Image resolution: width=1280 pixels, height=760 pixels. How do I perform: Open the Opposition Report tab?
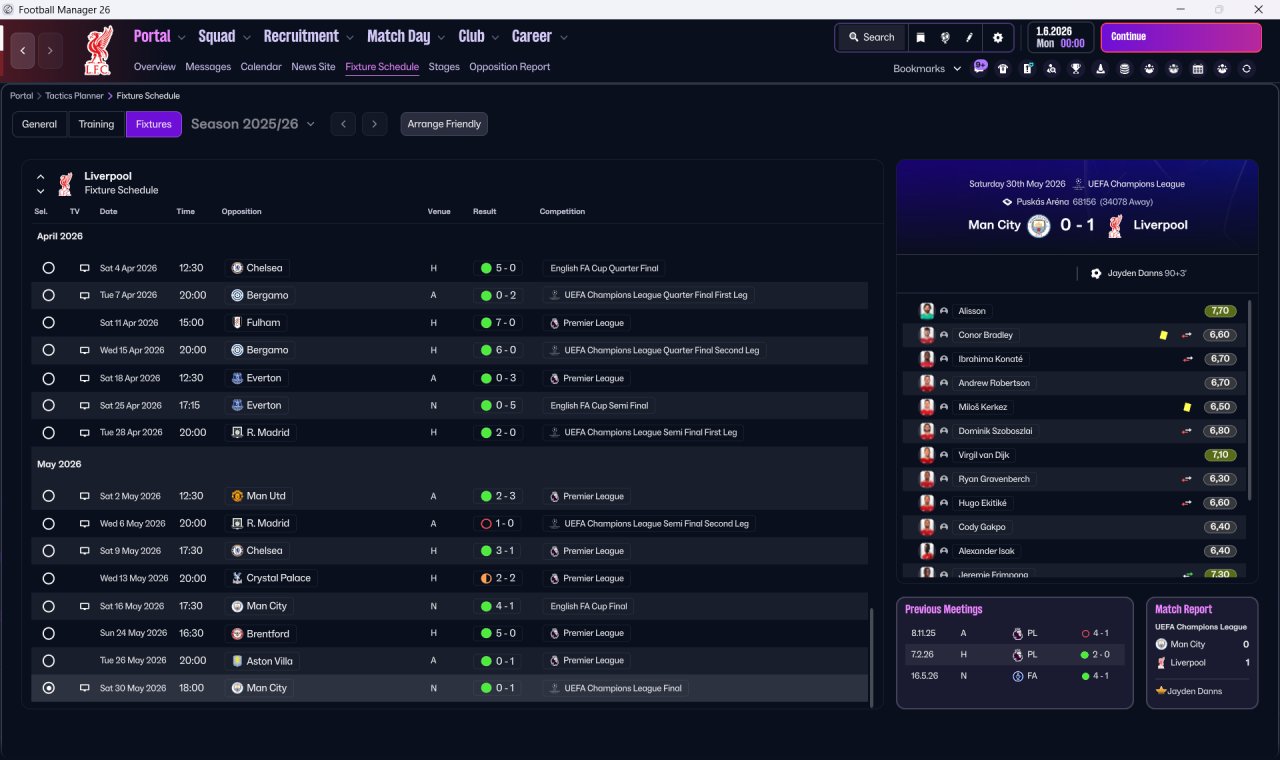coord(509,67)
